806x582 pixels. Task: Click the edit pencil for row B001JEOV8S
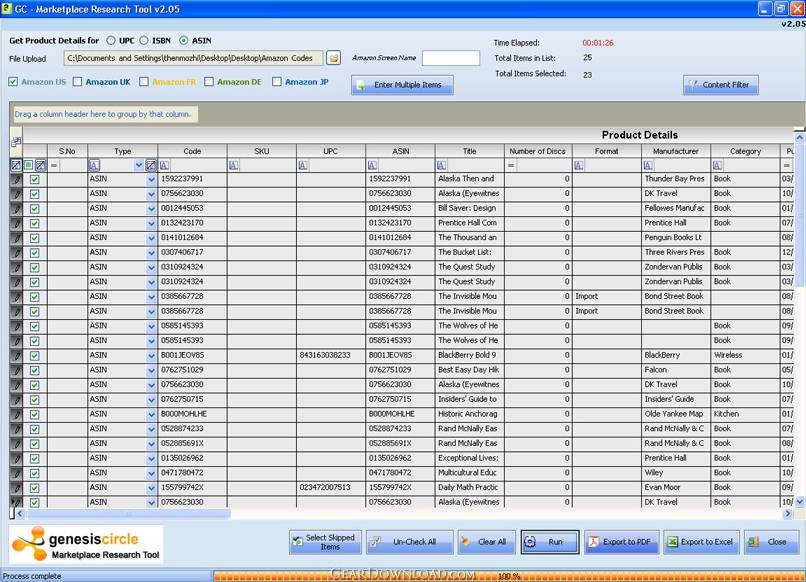point(16,356)
